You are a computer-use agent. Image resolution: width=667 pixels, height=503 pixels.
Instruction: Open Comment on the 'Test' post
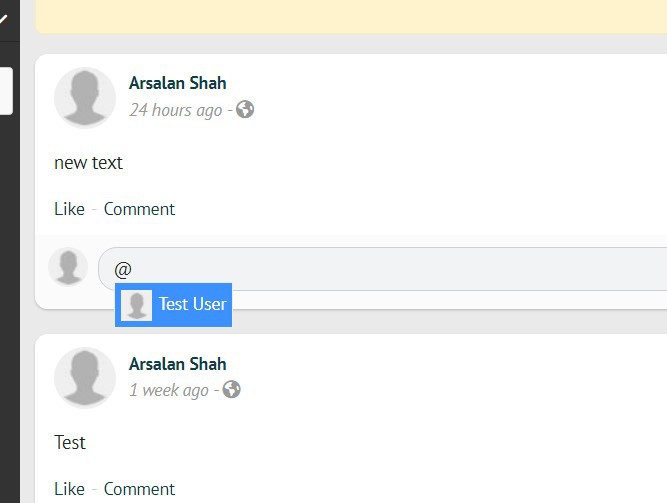(x=139, y=489)
